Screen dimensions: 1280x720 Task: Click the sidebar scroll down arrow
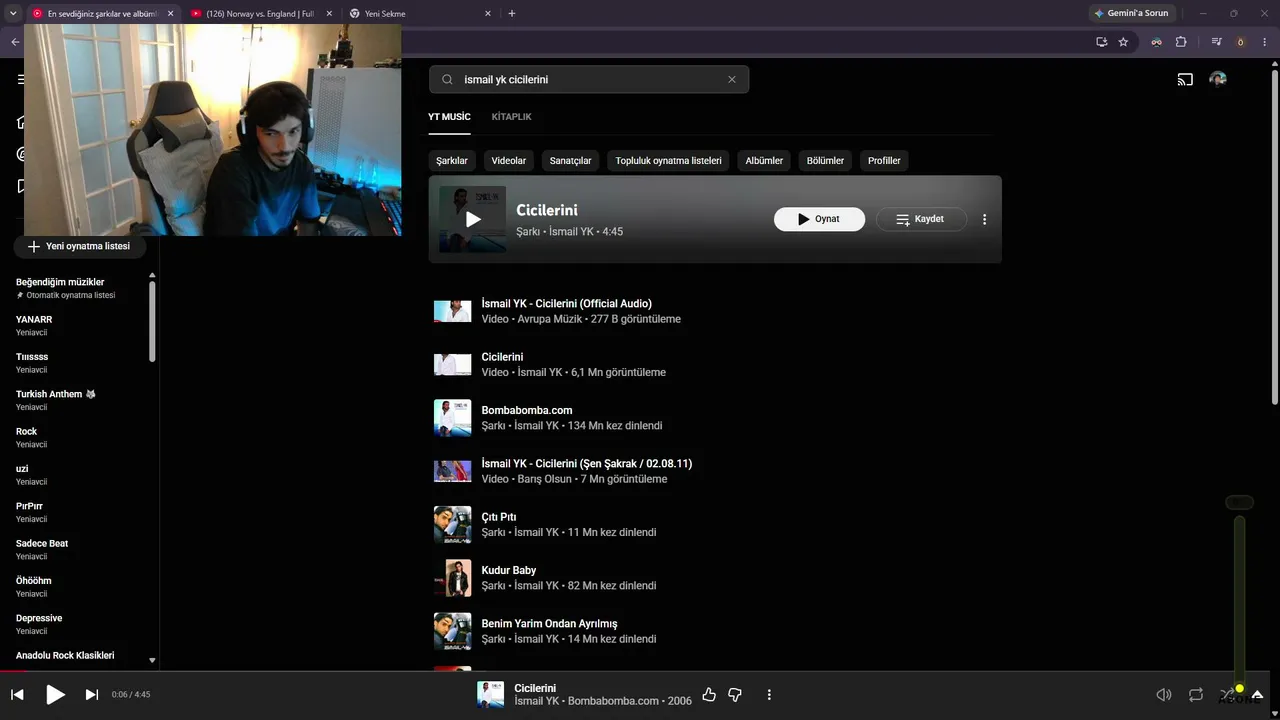[x=152, y=661]
